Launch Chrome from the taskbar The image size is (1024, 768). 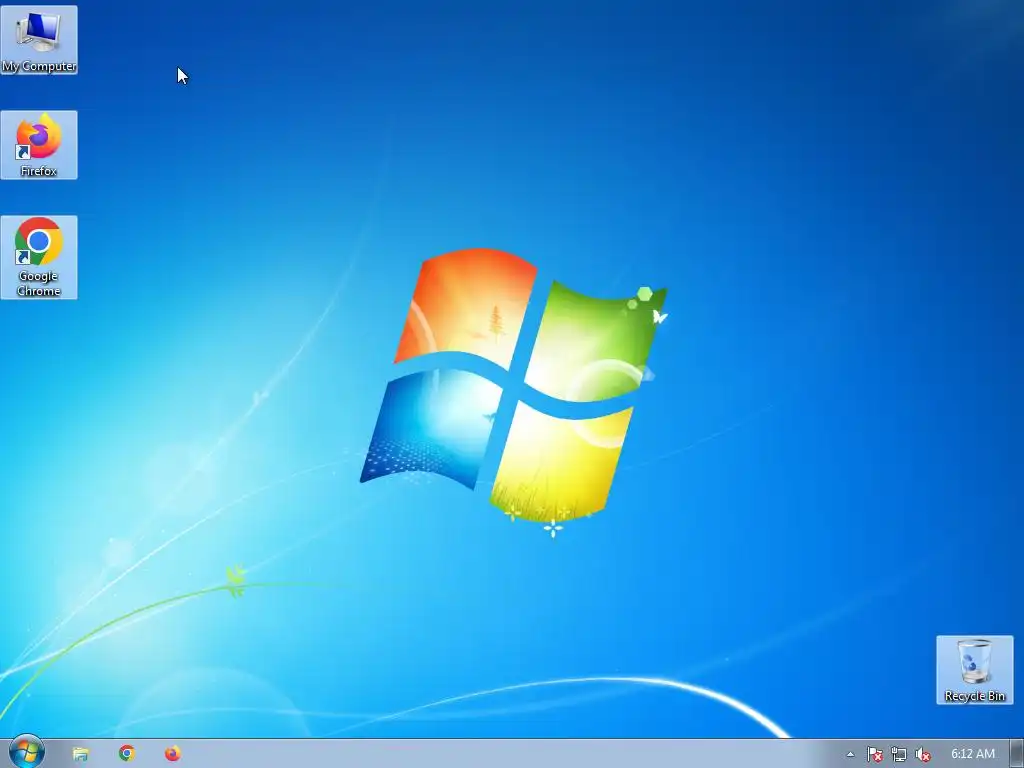click(x=127, y=754)
